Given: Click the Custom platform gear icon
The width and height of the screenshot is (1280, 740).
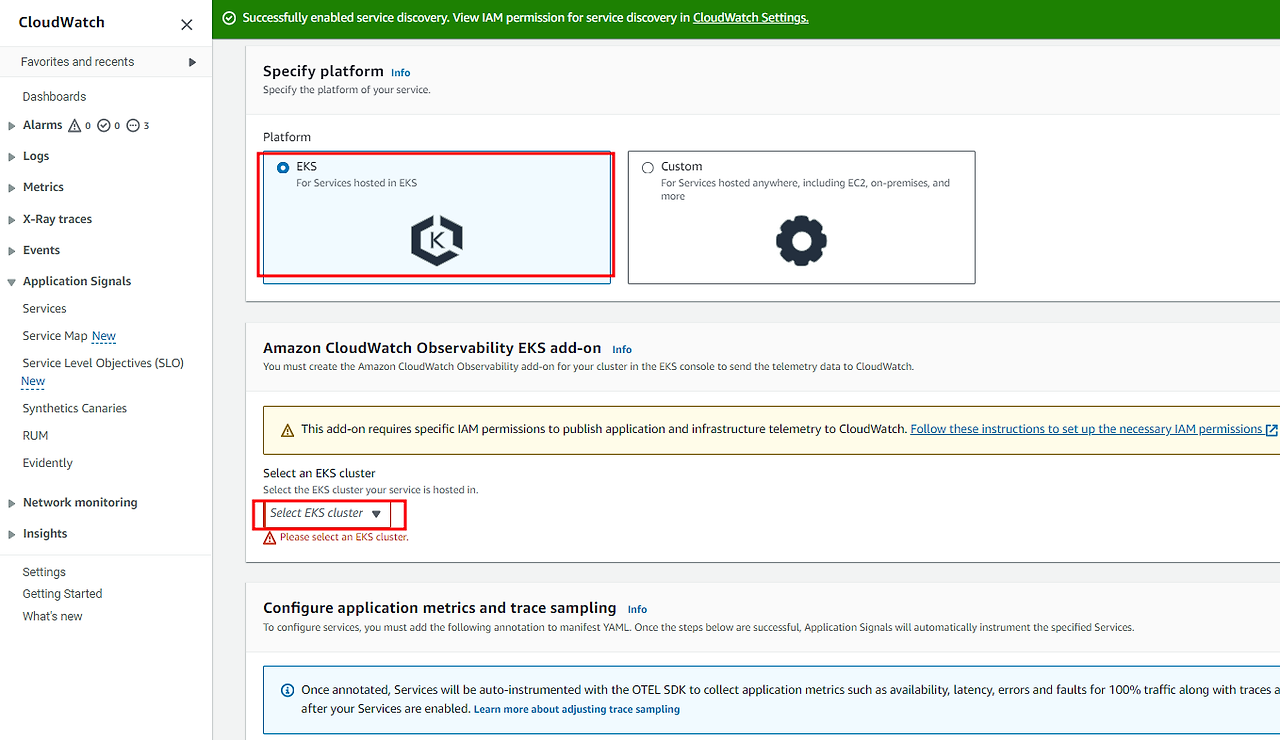Looking at the screenshot, I should point(801,241).
